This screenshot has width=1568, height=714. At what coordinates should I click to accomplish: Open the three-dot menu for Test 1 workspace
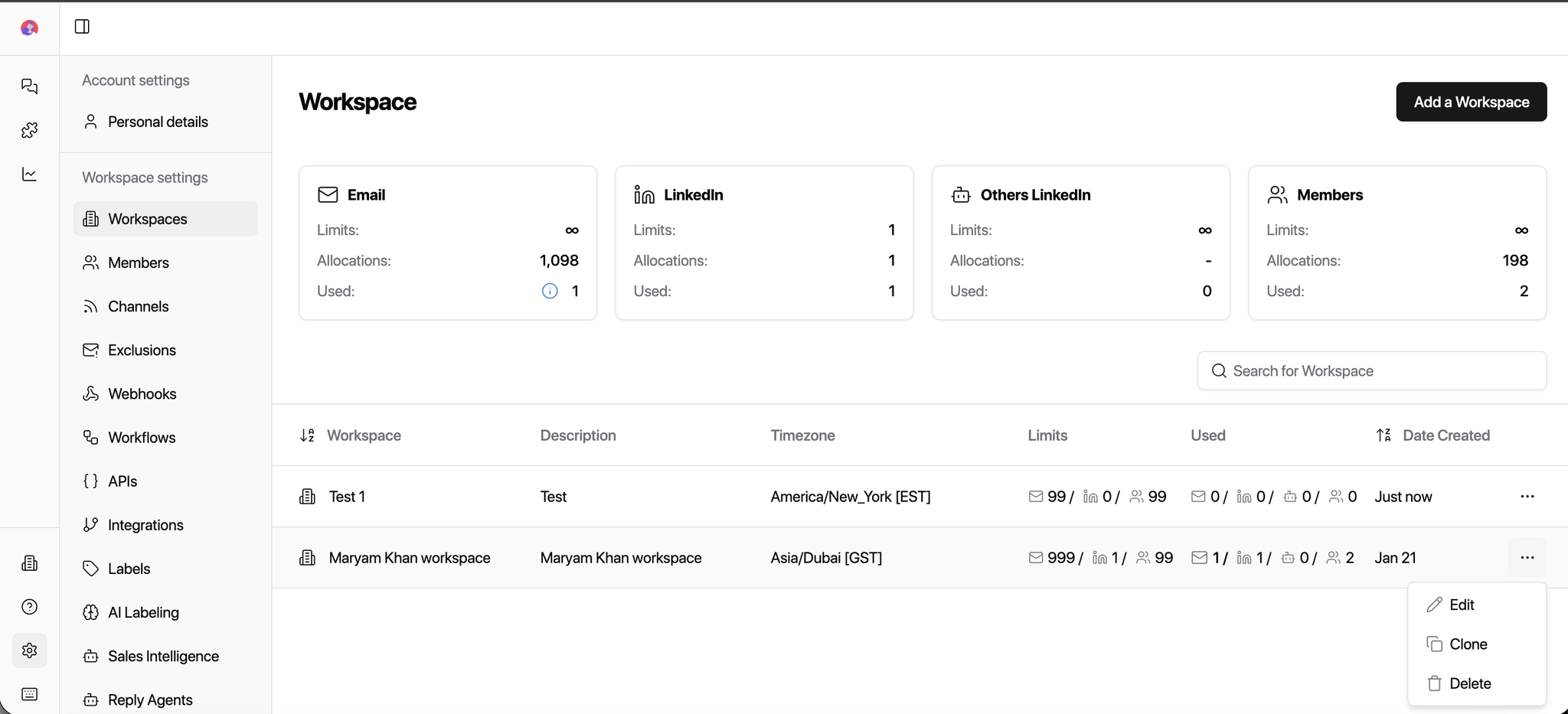point(1527,496)
